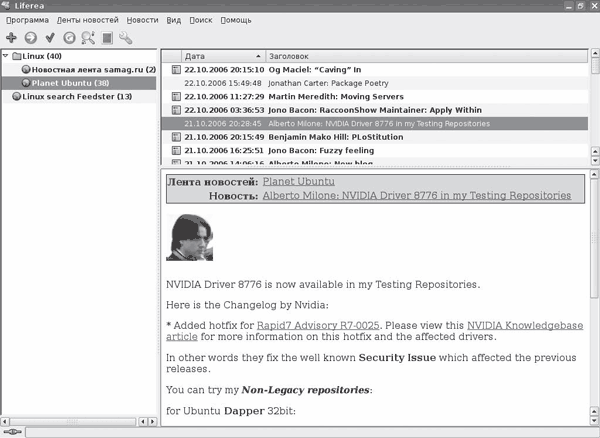Open preferences using the wrench icon
Viewport: 600px width, 438px height.
(x=126, y=38)
